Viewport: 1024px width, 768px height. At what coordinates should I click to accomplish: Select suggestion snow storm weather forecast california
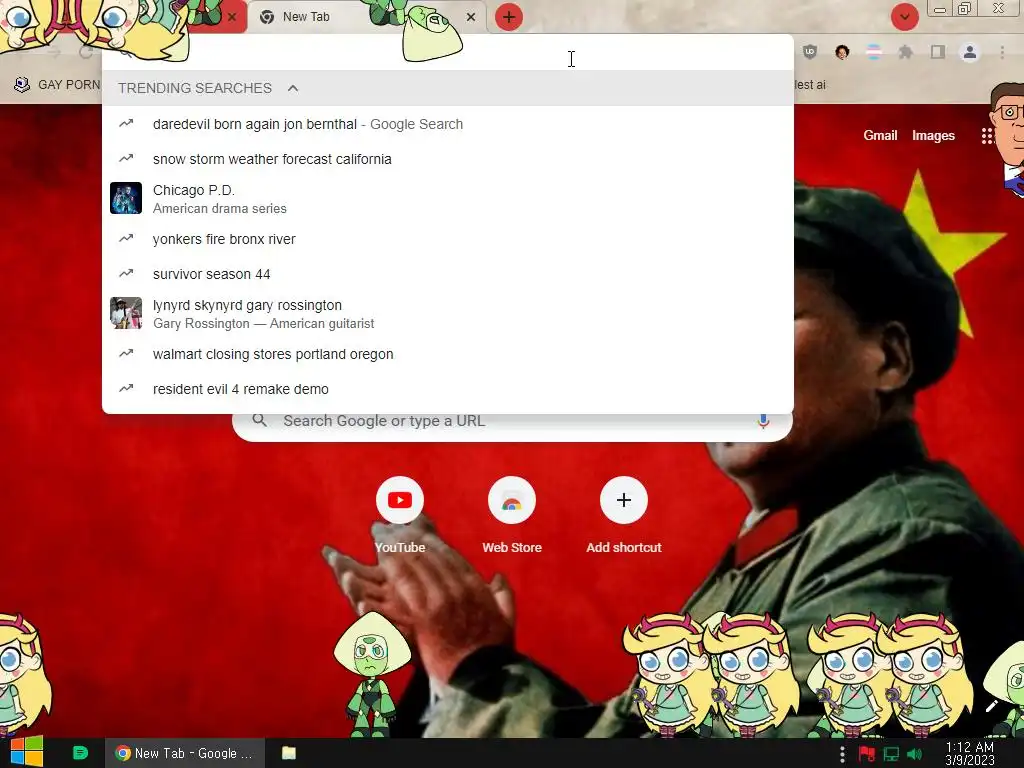[x=448, y=159]
